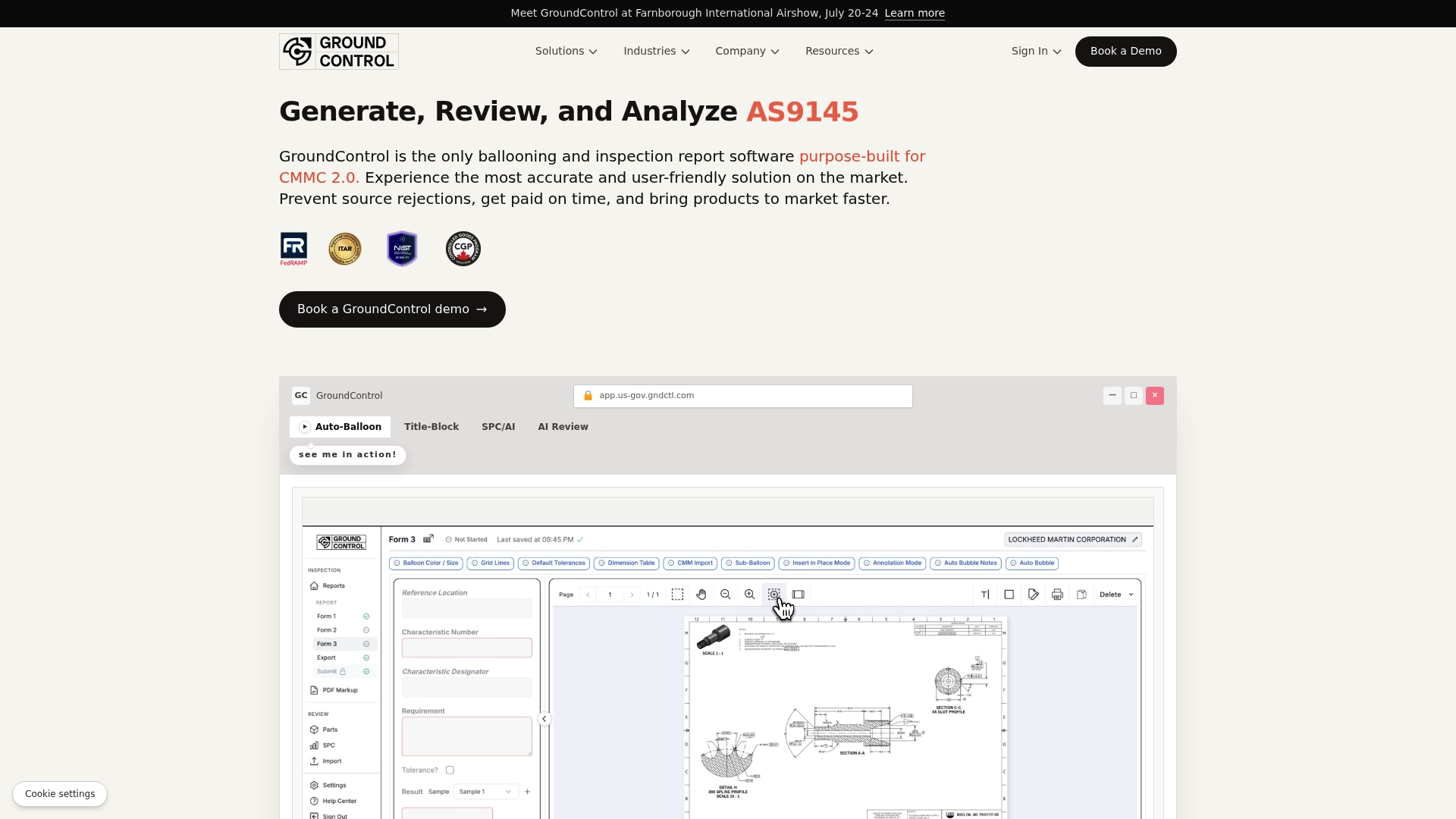Expand the Solutions menu
1456x819 pixels.
click(x=566, y=51)
